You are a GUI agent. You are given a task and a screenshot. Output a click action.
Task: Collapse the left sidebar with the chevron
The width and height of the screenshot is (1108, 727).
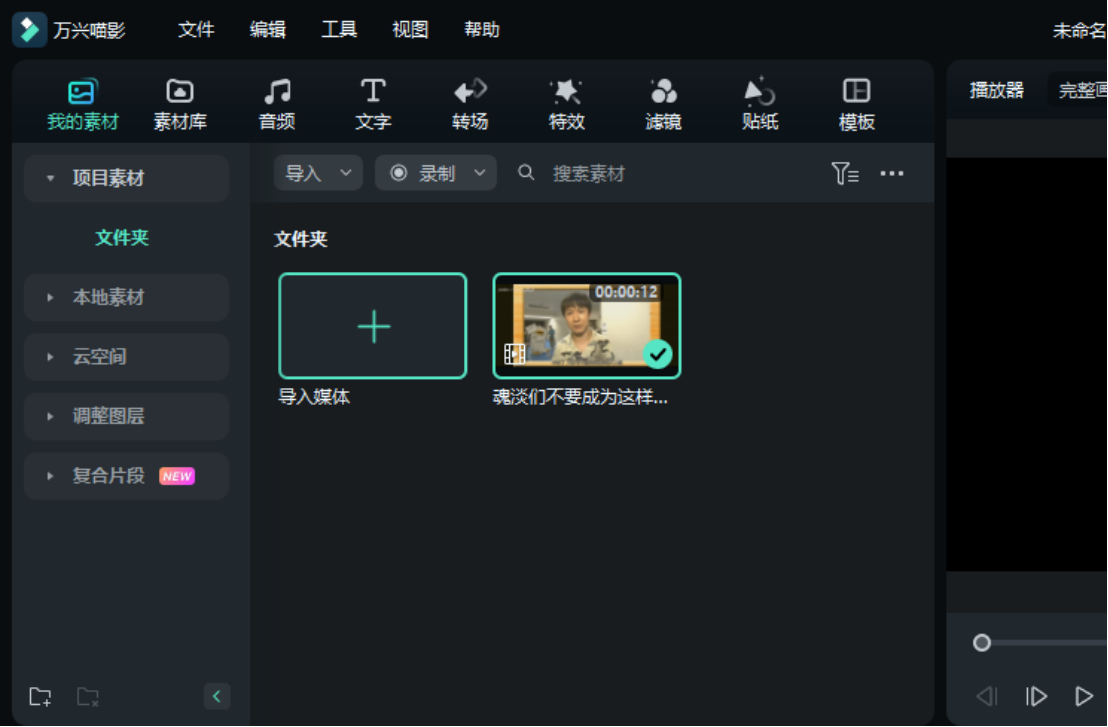(x=217, y=696)
